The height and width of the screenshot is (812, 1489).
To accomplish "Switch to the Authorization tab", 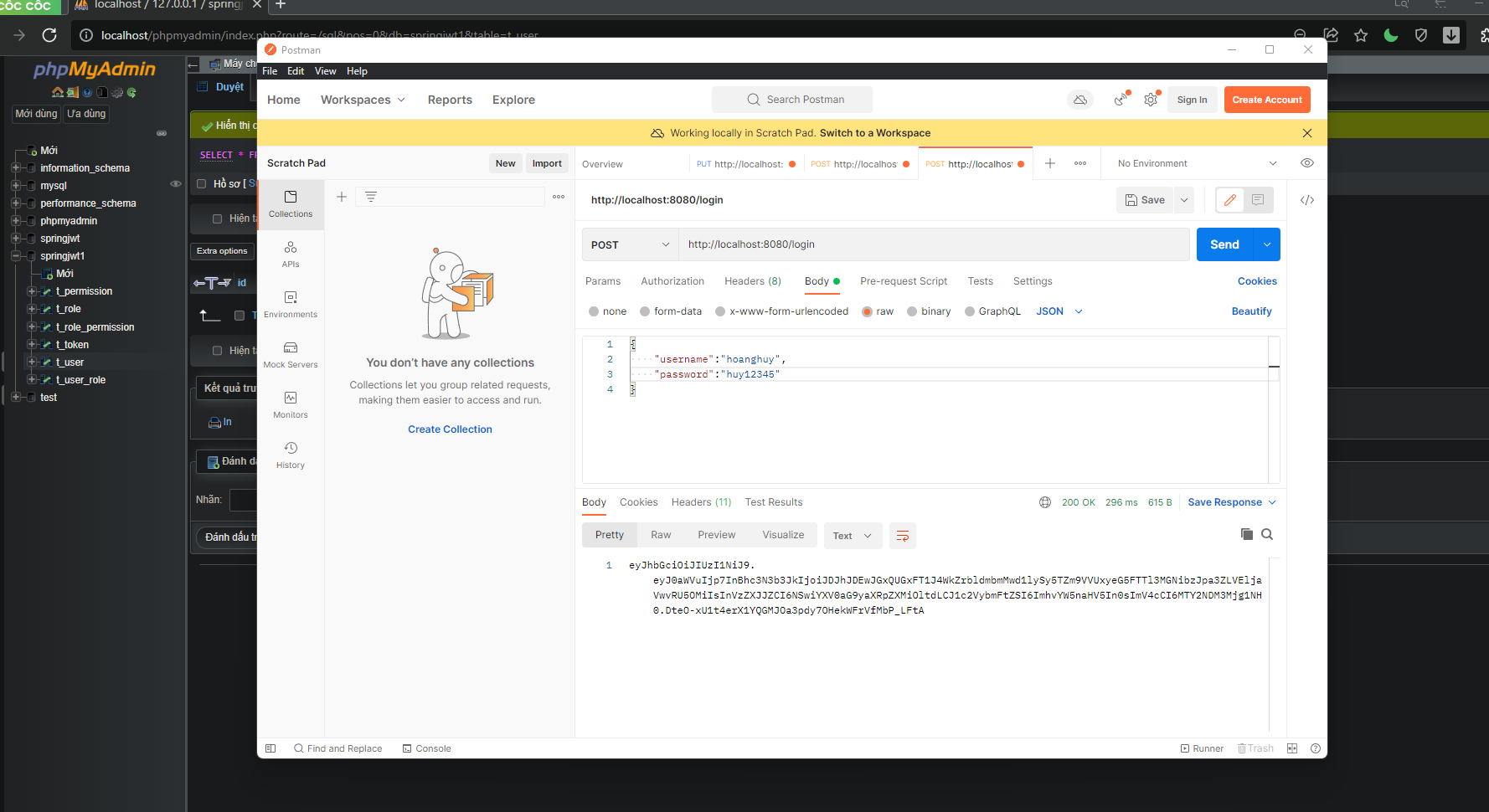I will coord(672,280).
